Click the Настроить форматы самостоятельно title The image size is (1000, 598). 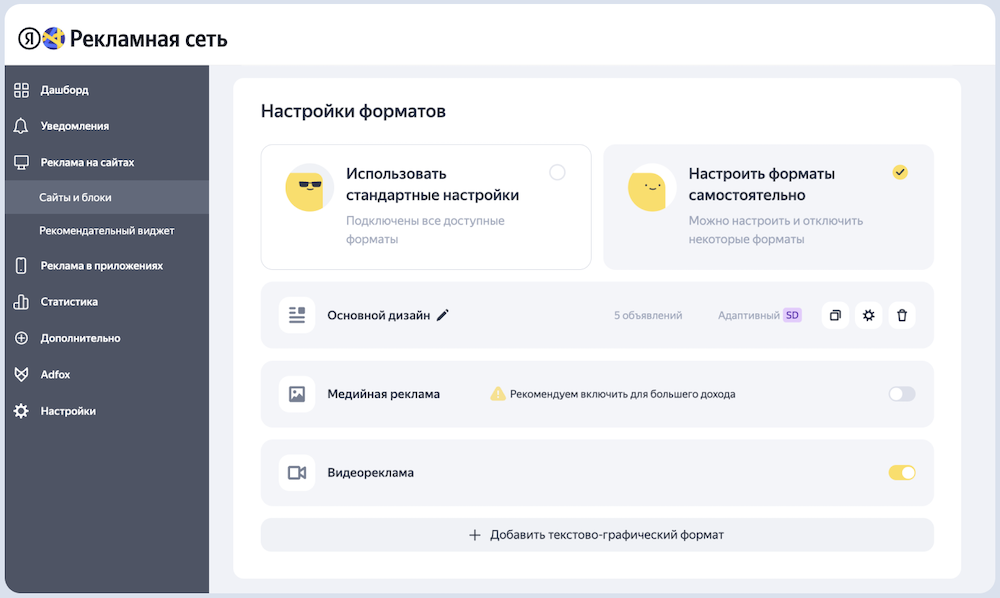tap(761, 184)
